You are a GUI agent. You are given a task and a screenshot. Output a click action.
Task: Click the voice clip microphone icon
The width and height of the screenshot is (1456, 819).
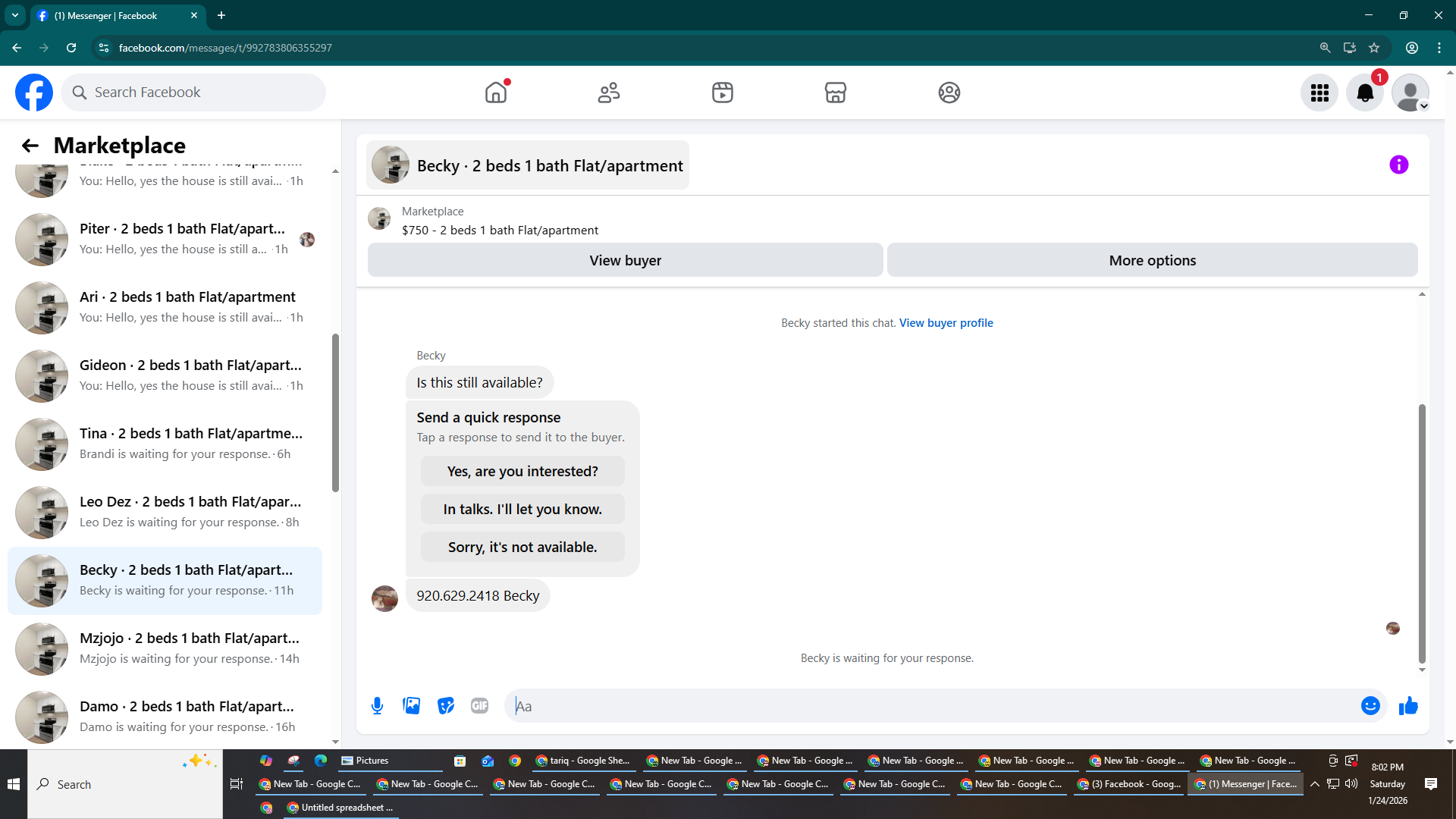pos(377,706)
